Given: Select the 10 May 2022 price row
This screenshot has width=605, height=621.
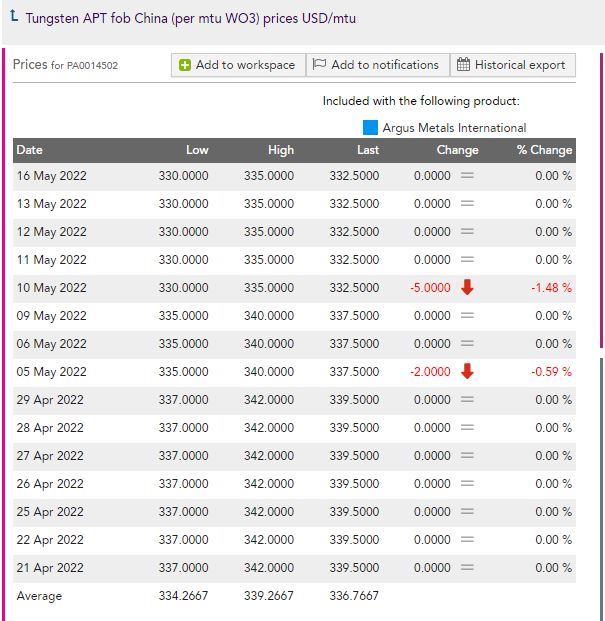Looking at the screenshot, I should pyautogui.click(x=294, y=288).
